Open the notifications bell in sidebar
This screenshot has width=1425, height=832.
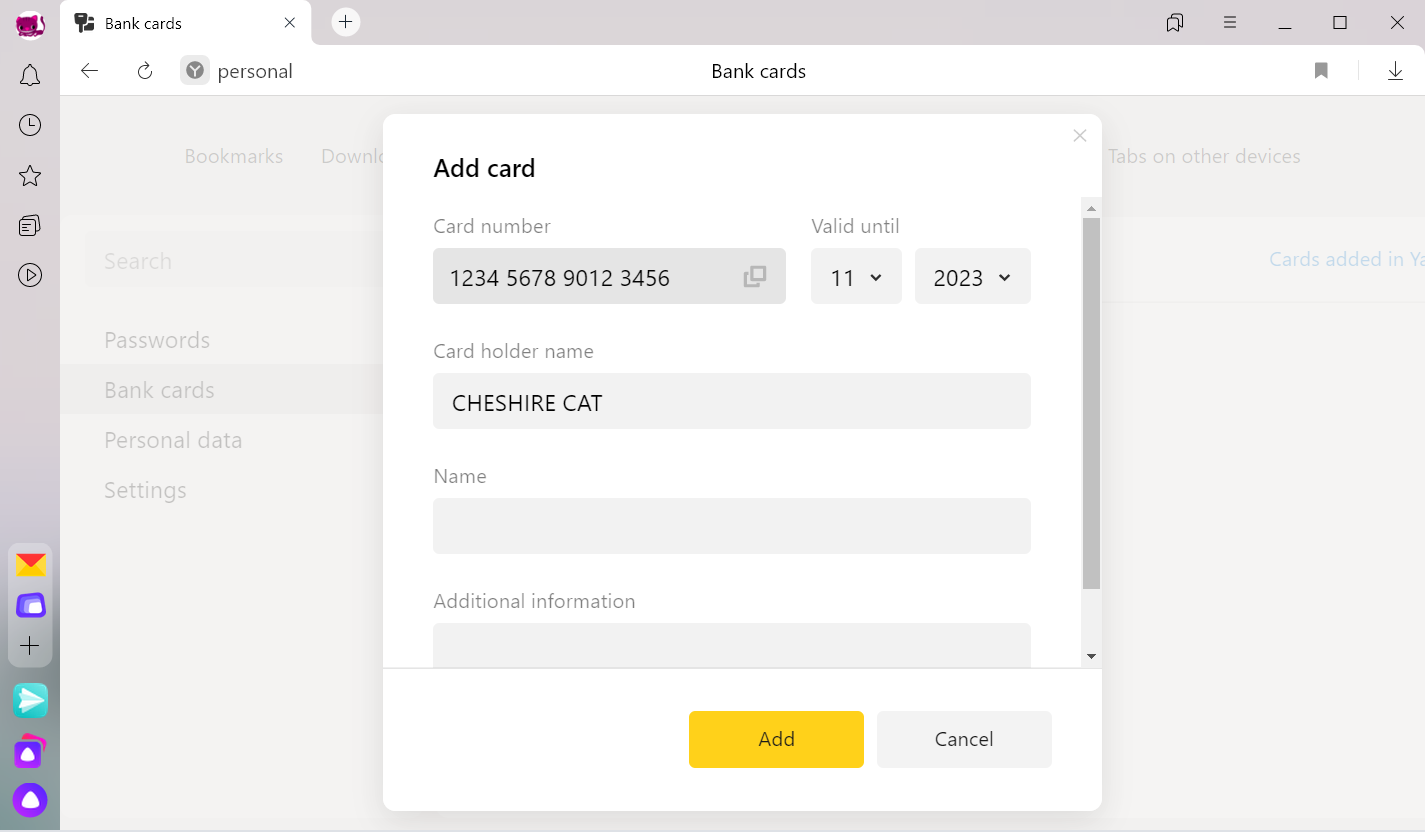pos(30,75)
